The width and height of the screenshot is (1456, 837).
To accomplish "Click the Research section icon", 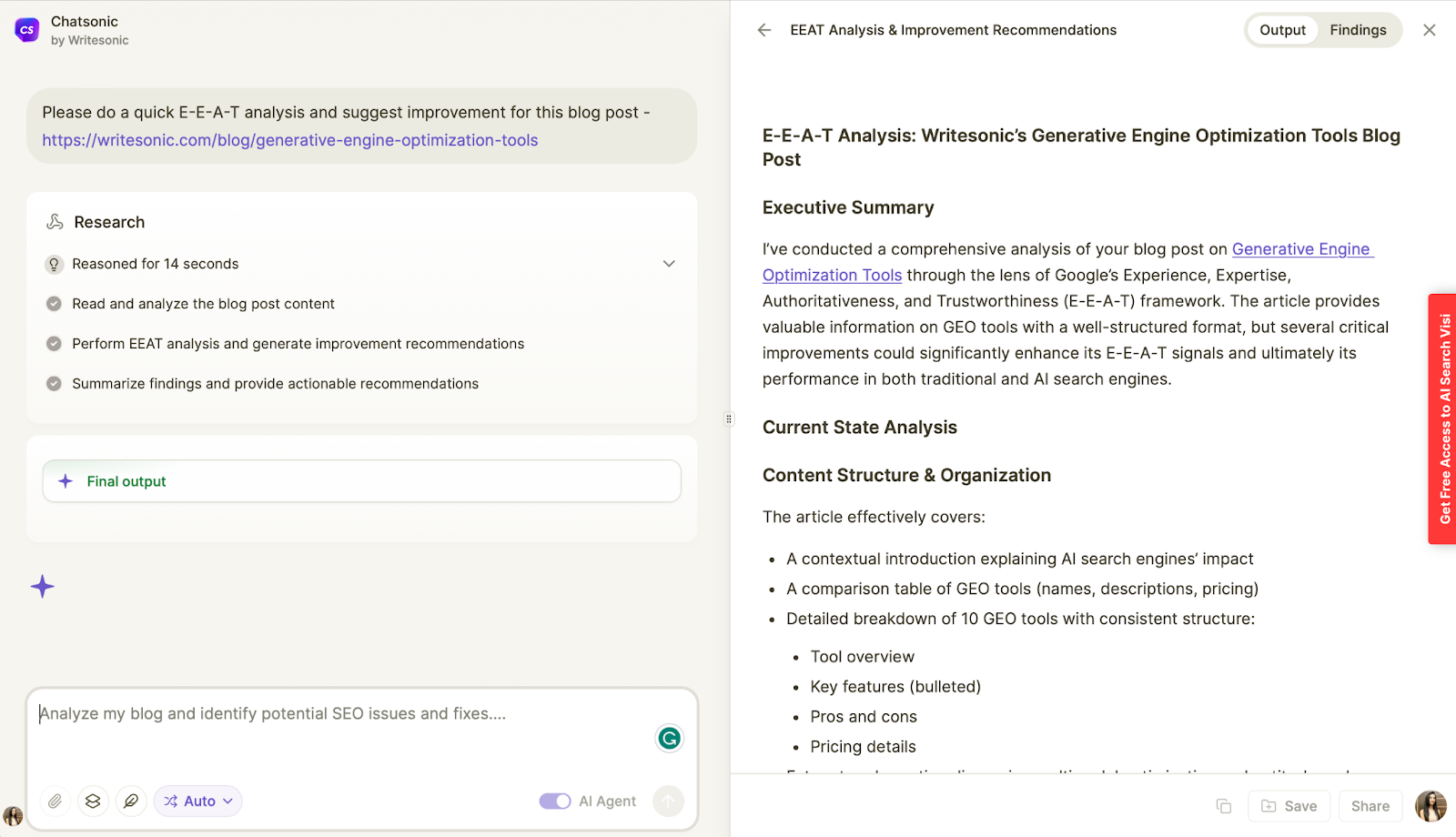I will (x=55, y=222).
